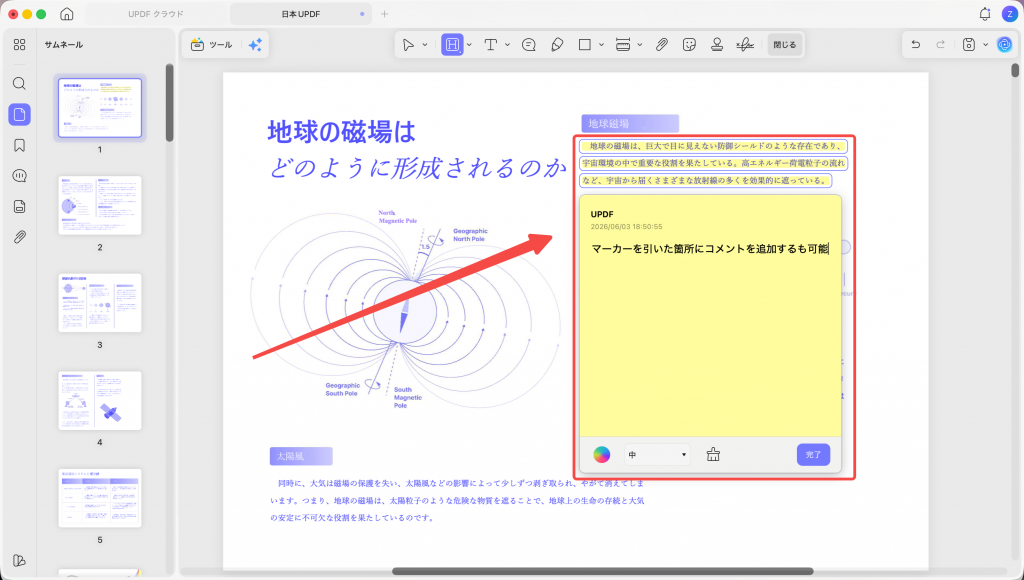1024x580 pixels.
Task: Click the thumbnail panel scrollbar
Action: [x=170, y=103]
